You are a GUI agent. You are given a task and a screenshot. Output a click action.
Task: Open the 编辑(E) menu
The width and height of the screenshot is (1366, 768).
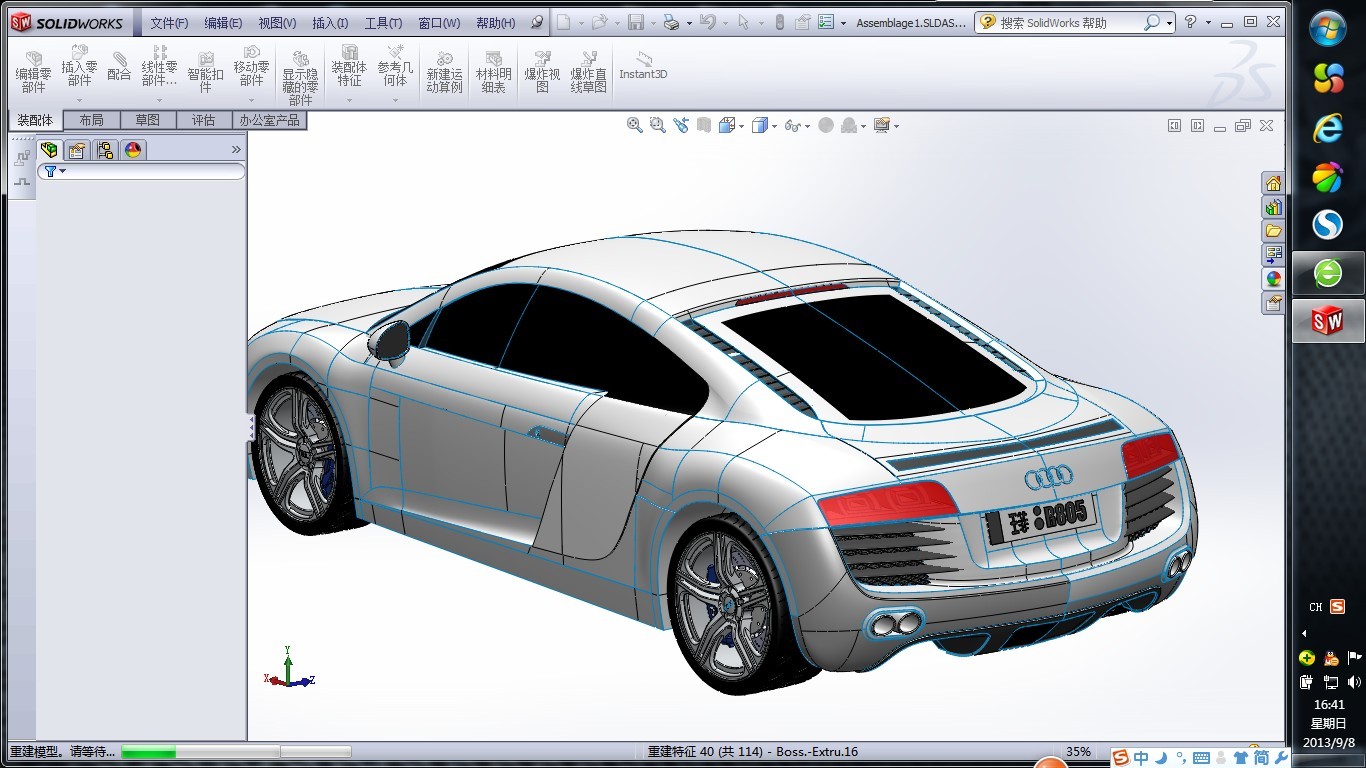coord(223,23)
